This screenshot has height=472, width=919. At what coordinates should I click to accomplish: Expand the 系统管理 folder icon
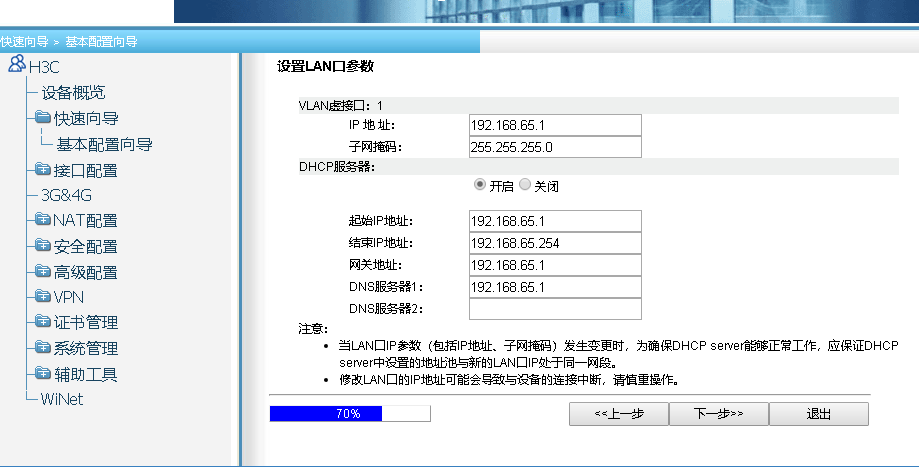[x=43, y=347]
